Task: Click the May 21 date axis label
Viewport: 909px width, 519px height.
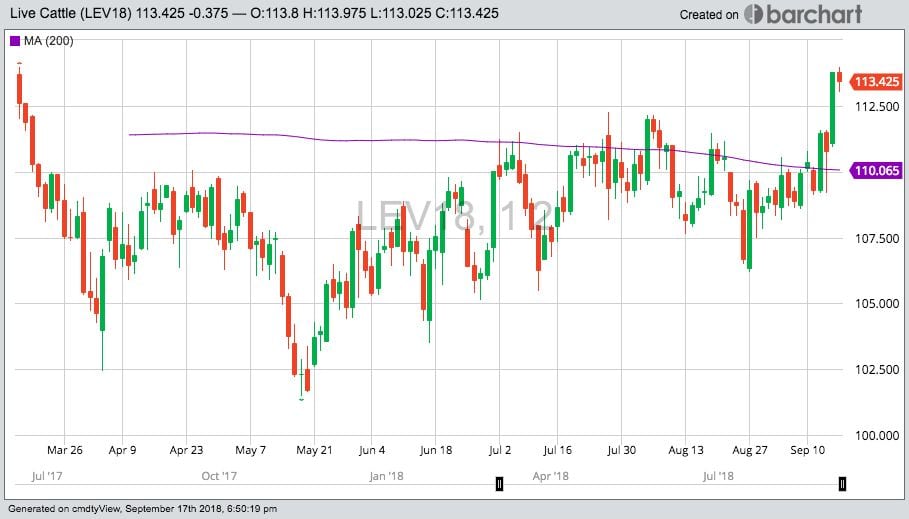Action: [314, 450]
